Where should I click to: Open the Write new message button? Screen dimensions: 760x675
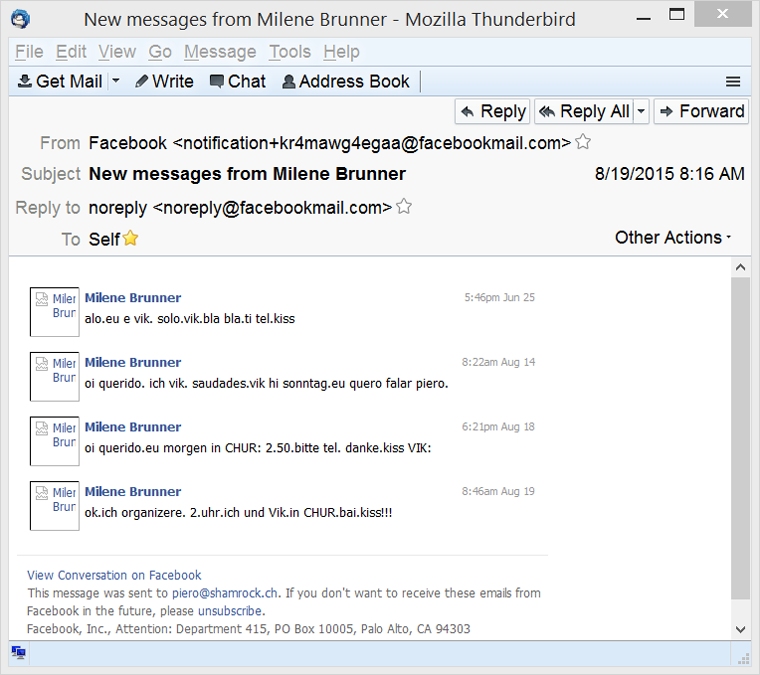[x=164, y=81]
